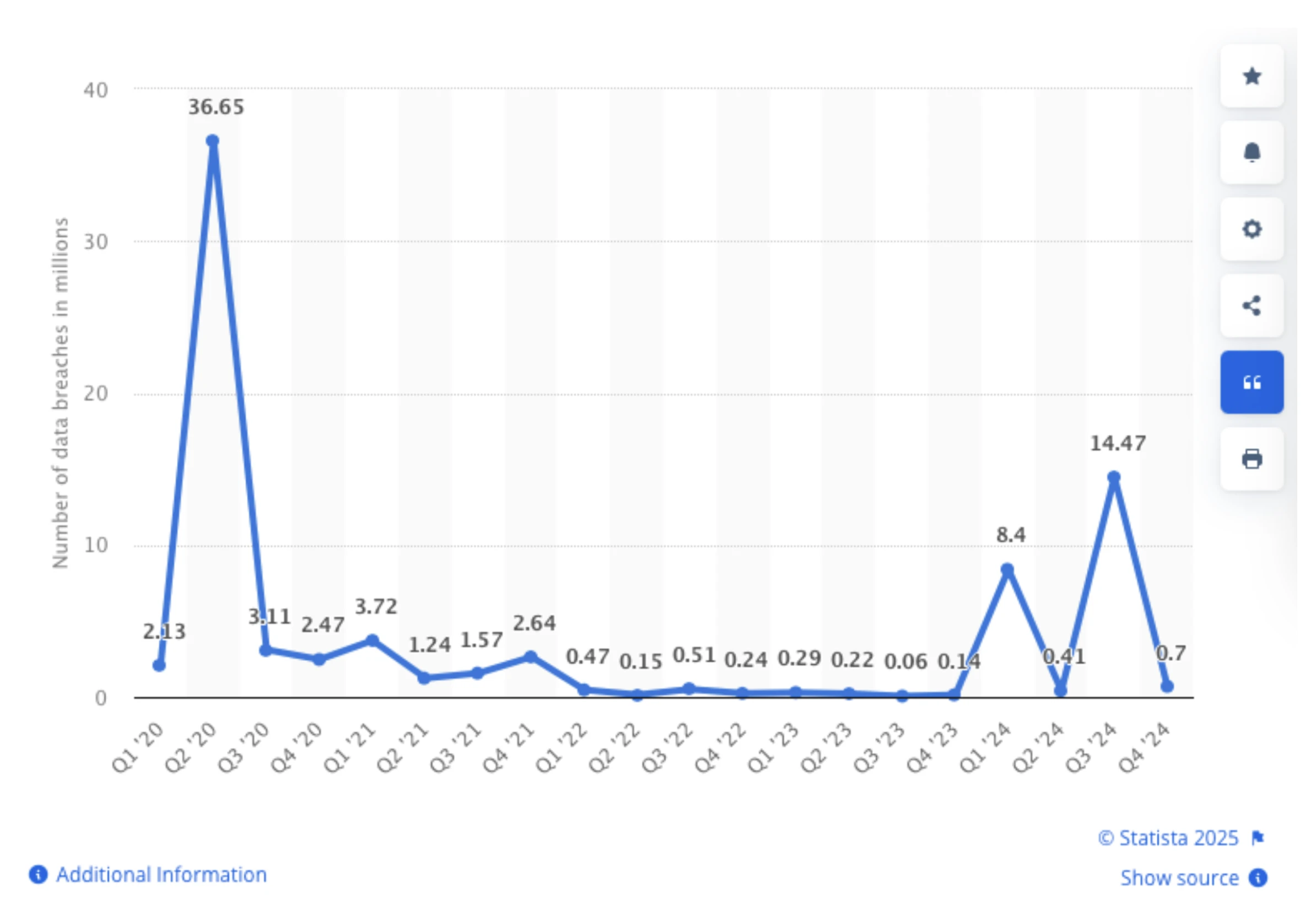
Task: Click the Q4 '21 data point
Action: 531,657
